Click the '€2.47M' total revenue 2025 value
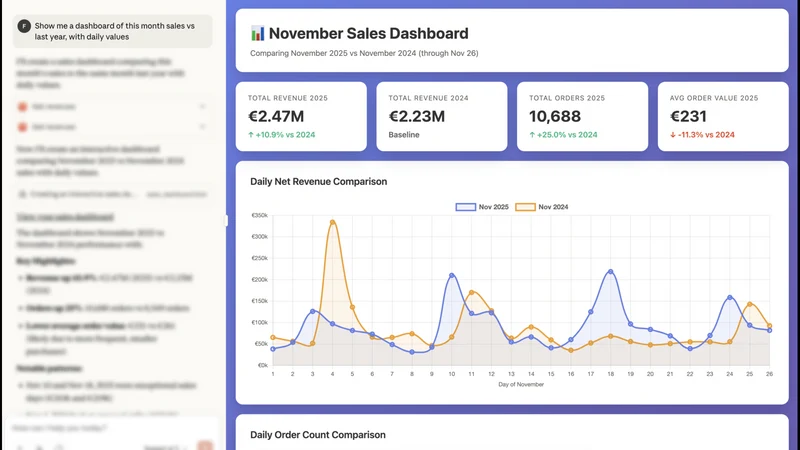Image resolution: width=800 pixels, height=450 pixels. (276, 116)
